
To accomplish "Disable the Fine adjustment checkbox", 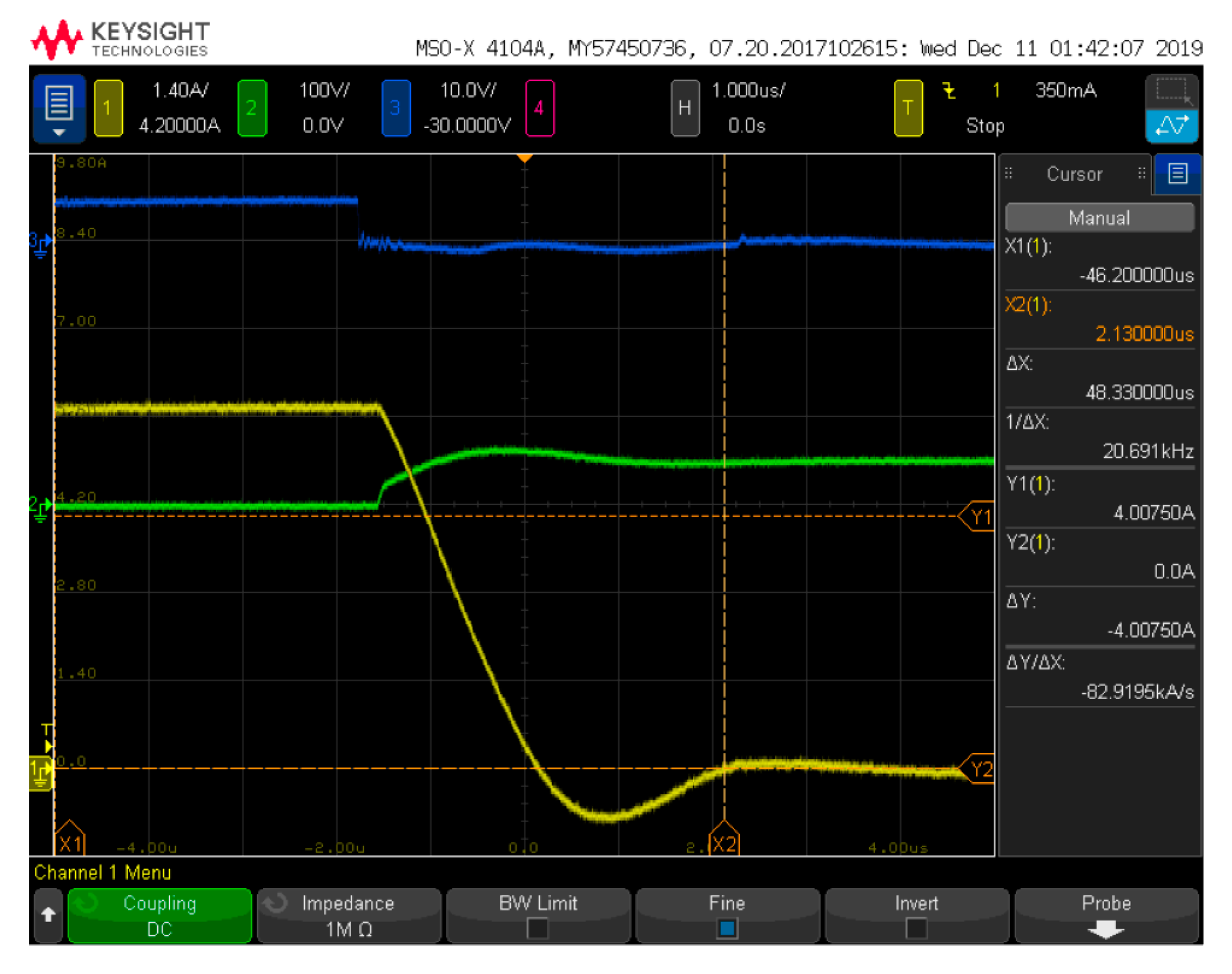I will pyautogui.click(x=727, y=928).
